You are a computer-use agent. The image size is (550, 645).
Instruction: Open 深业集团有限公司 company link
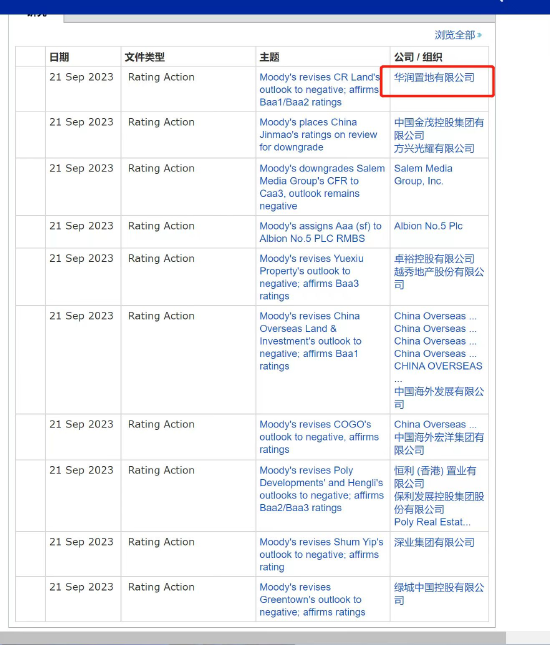[x=434, y=543]
